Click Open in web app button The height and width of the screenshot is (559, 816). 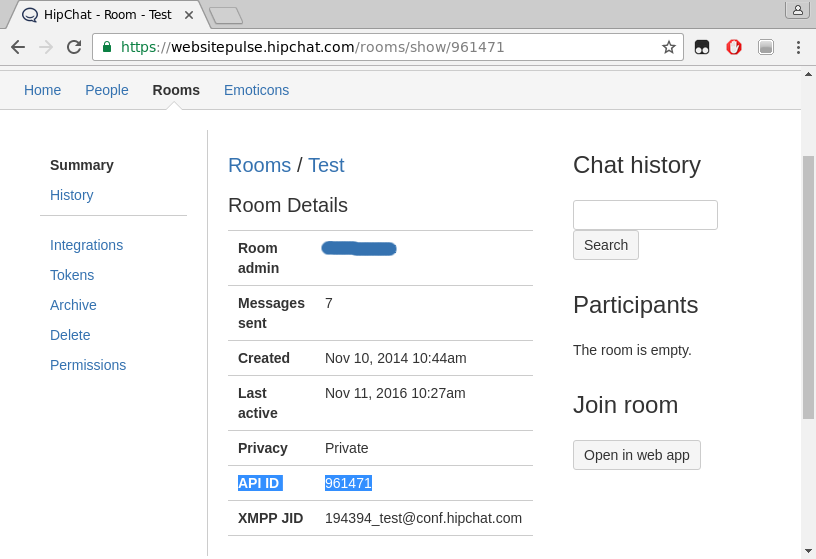click(637, 455)
